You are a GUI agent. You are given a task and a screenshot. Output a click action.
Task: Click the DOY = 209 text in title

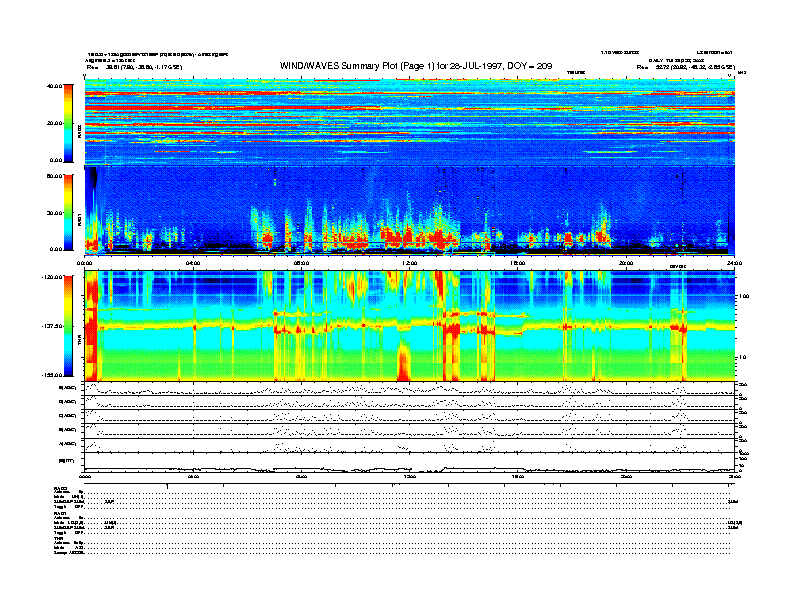click(529, 66)
